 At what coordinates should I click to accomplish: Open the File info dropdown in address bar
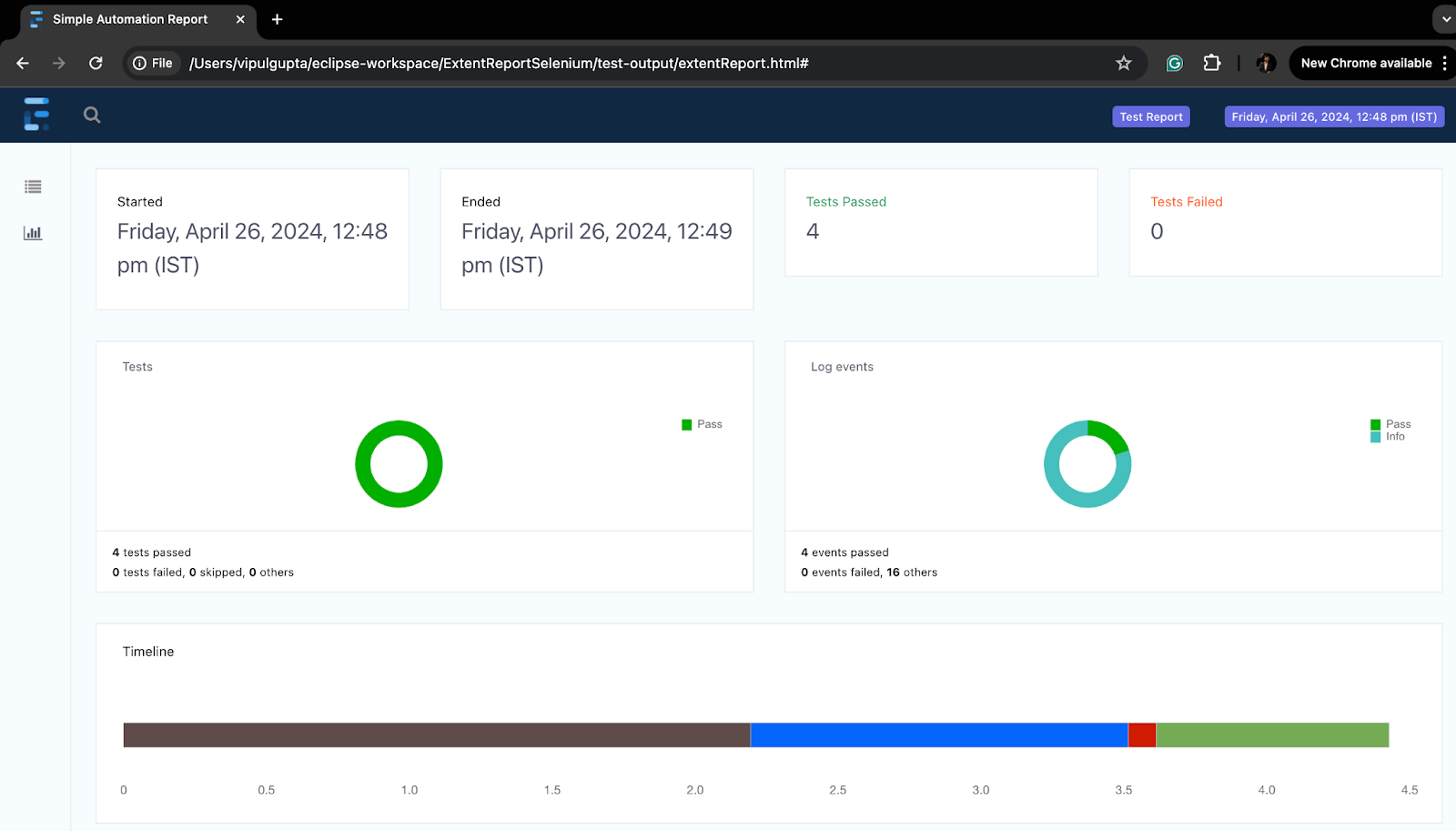(152, 63)
